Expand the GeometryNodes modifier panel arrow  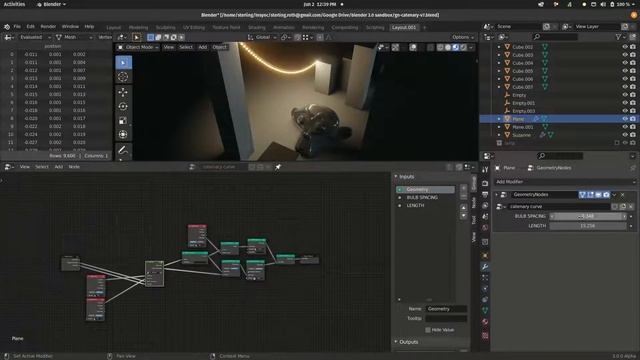click(x=496, y=195)
